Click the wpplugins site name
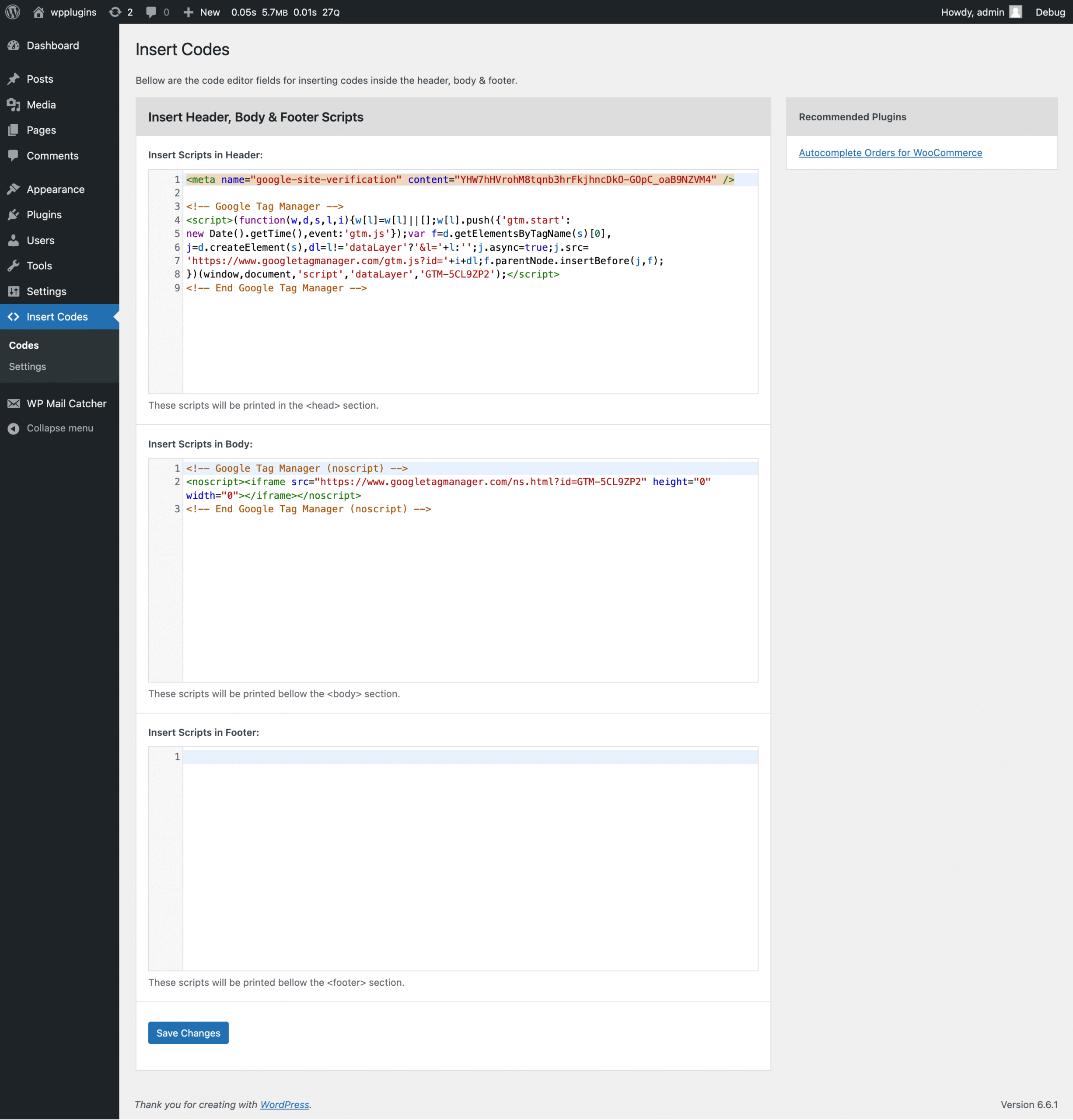The height and width of the screenshot is (1120, 1073). point(73,12)
